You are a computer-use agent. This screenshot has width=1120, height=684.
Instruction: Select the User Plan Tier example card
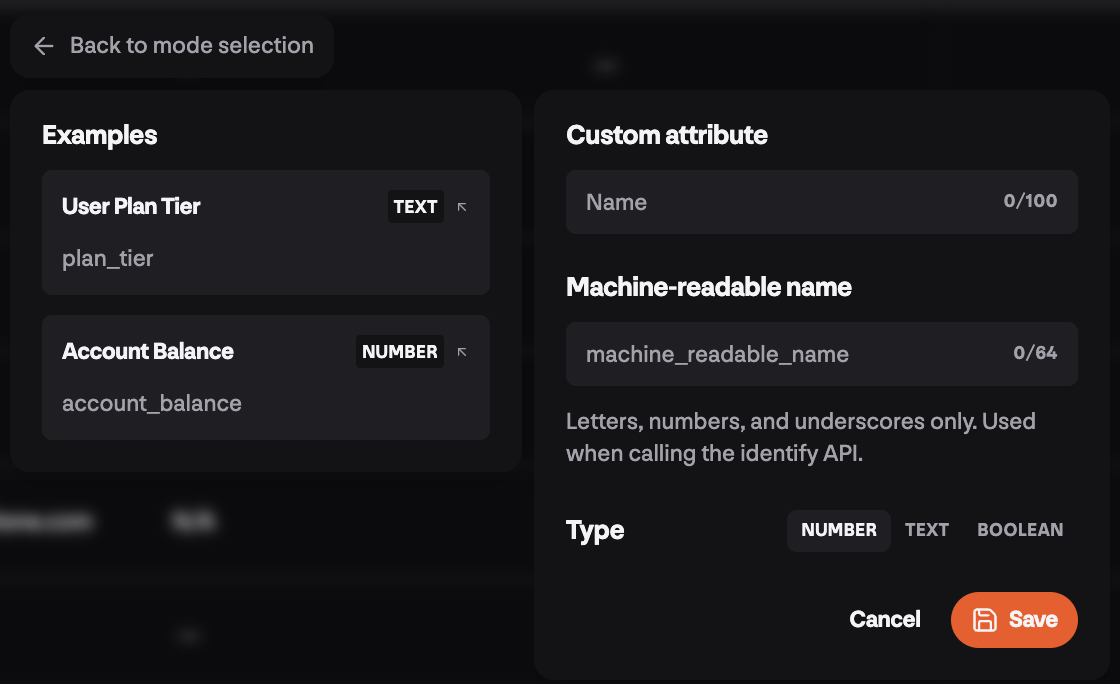click(x=266, y=232)
